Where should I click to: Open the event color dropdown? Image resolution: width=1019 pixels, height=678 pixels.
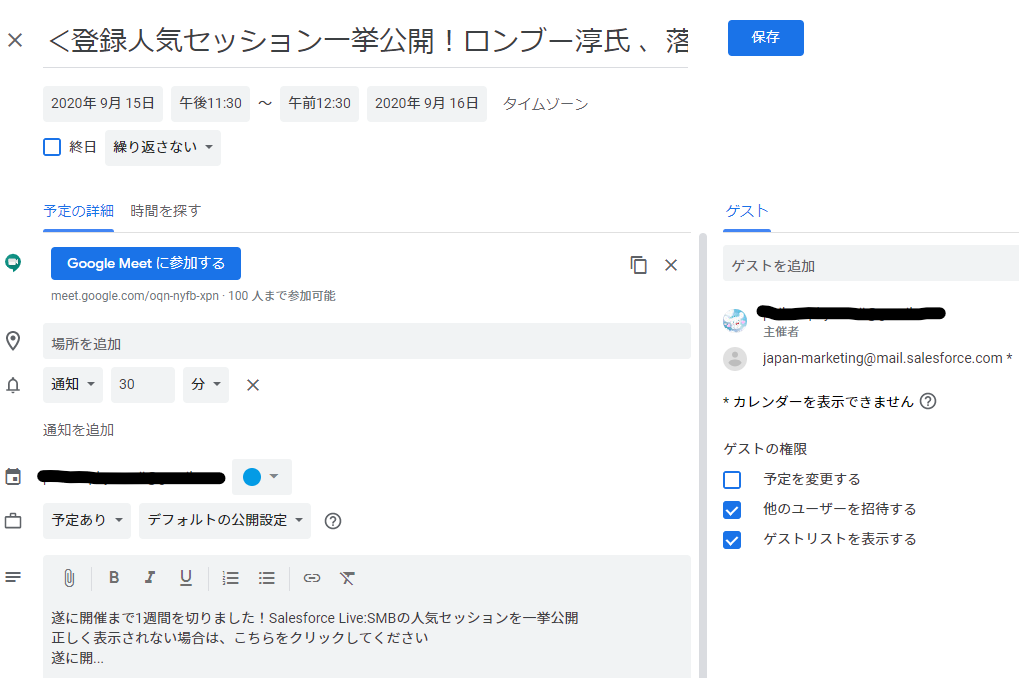coord(261,476)
